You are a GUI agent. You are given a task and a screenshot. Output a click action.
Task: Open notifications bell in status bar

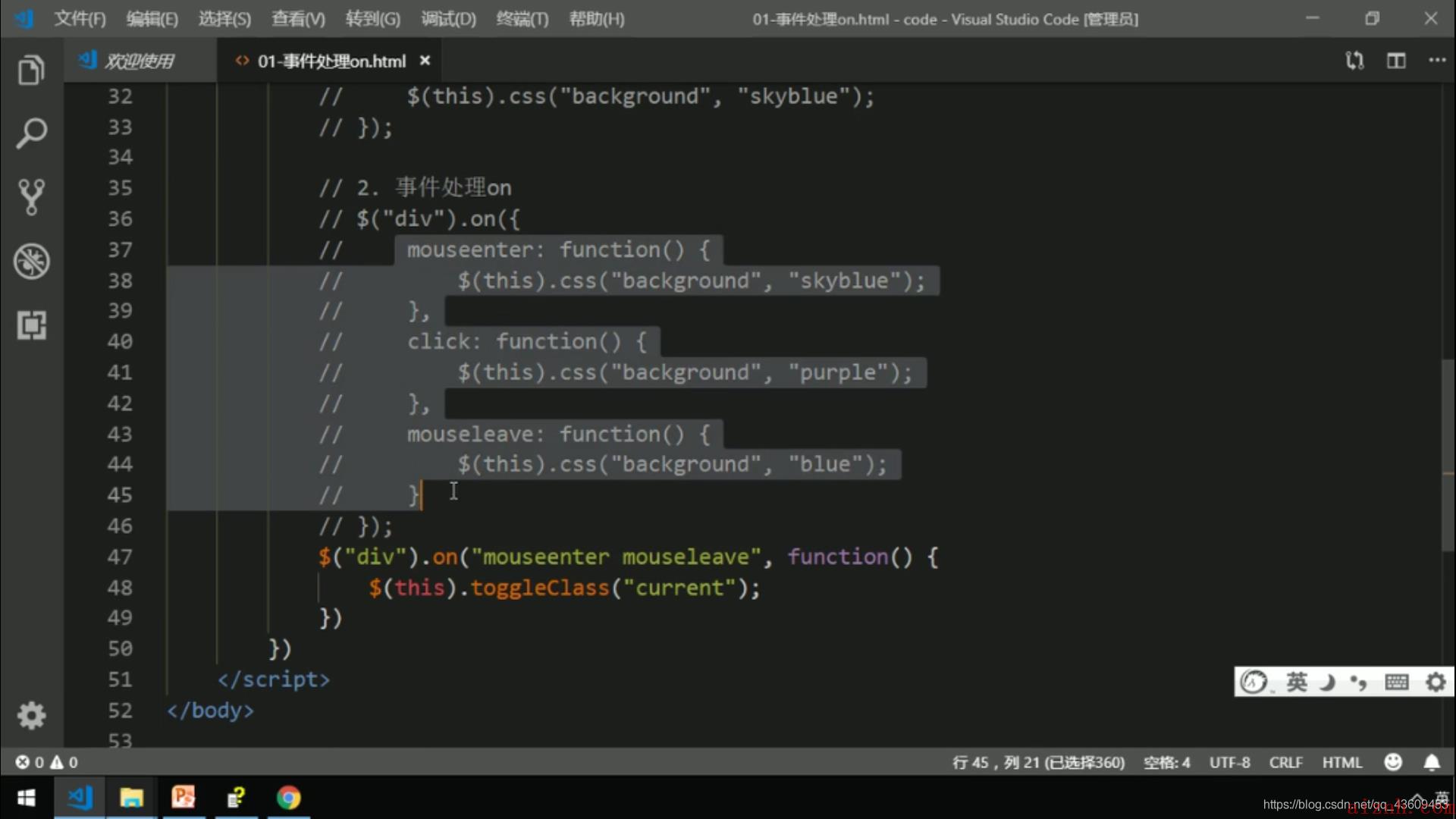pos(1432,762)
